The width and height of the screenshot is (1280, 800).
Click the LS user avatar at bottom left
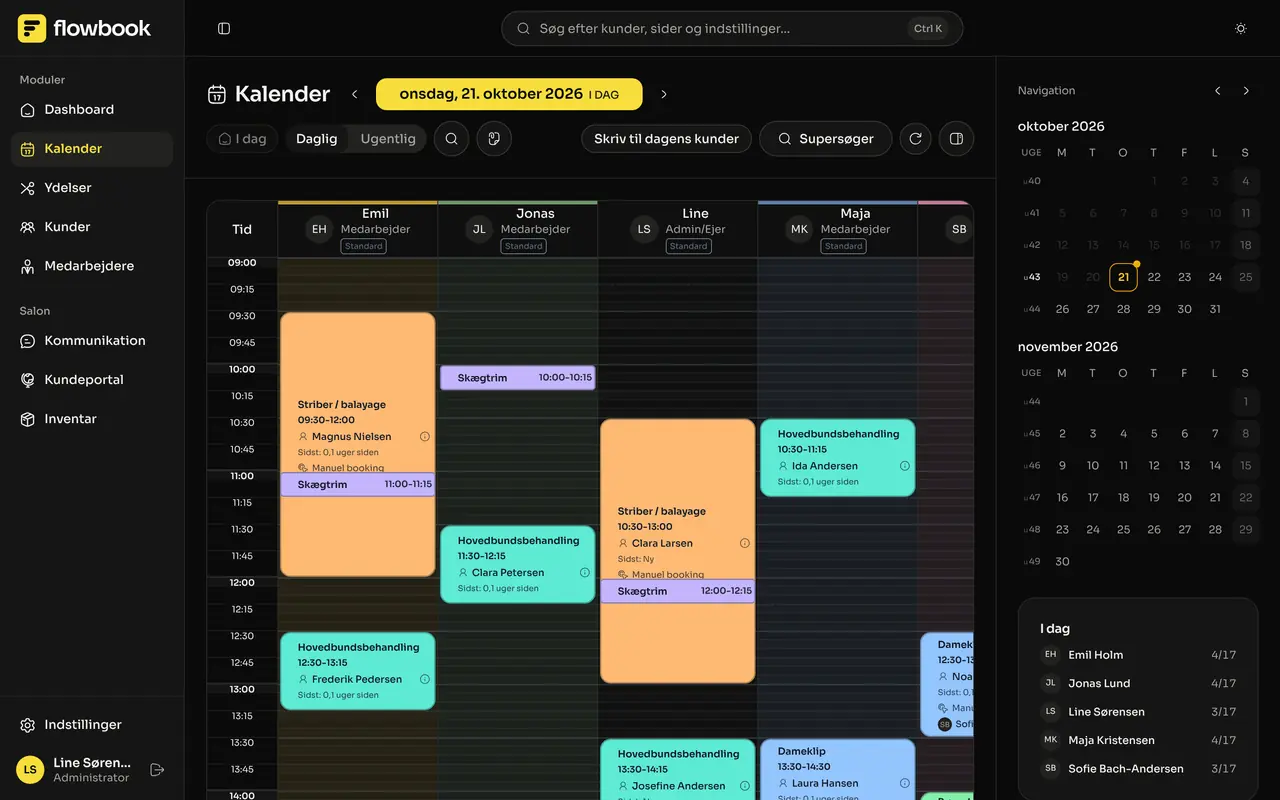(30, 770)
